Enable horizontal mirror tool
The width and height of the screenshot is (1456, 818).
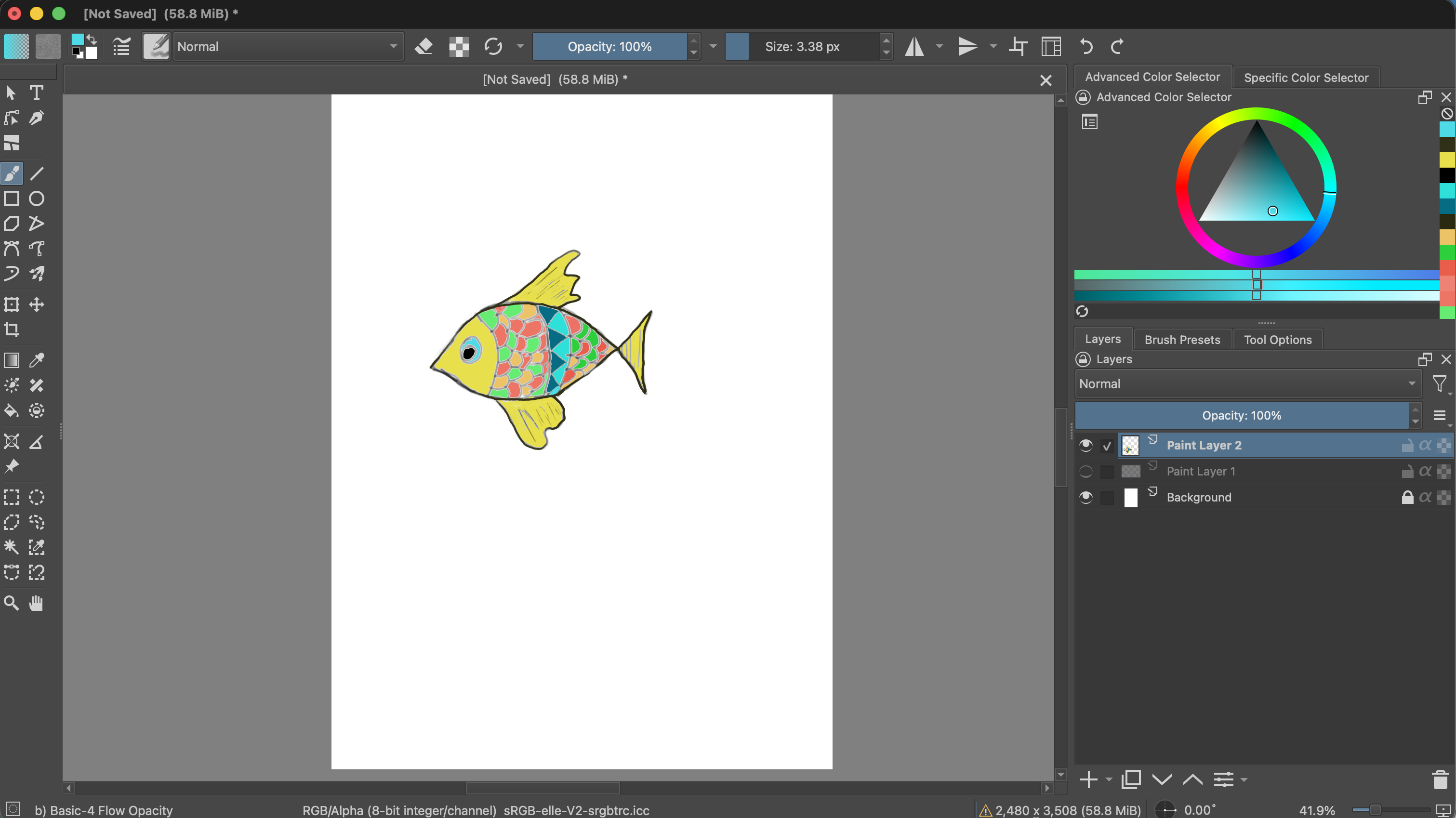914,46
